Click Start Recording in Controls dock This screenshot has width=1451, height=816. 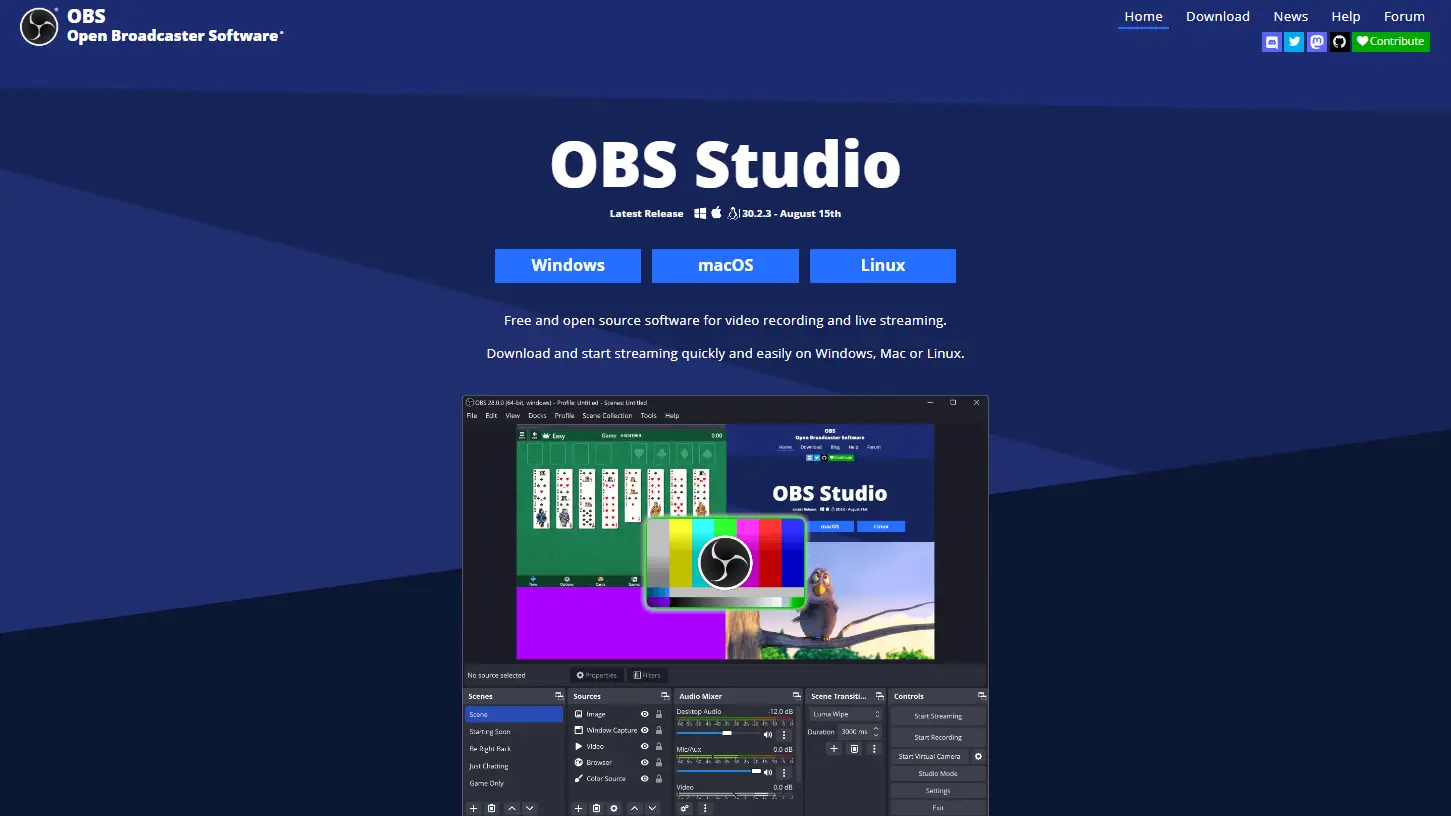coord(938,737)
